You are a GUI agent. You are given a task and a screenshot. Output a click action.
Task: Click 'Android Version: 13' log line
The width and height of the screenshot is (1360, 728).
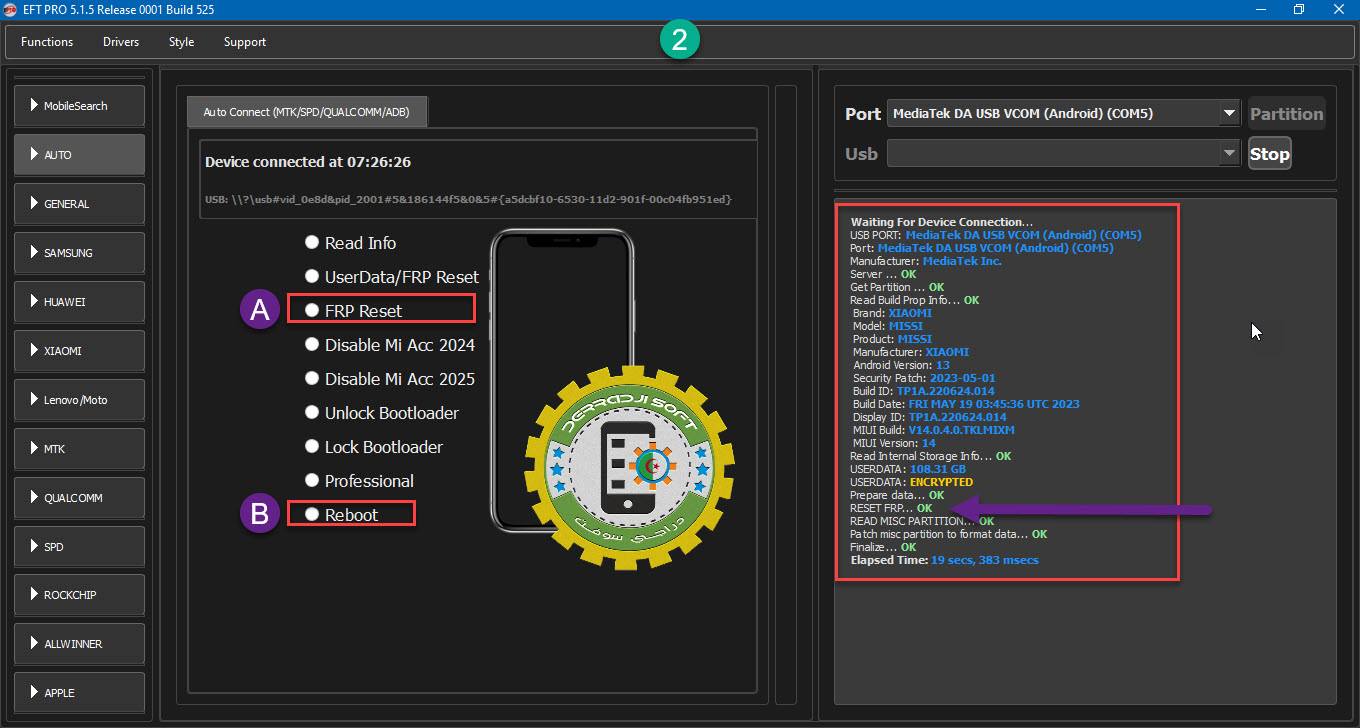click(x=901, y=365)
